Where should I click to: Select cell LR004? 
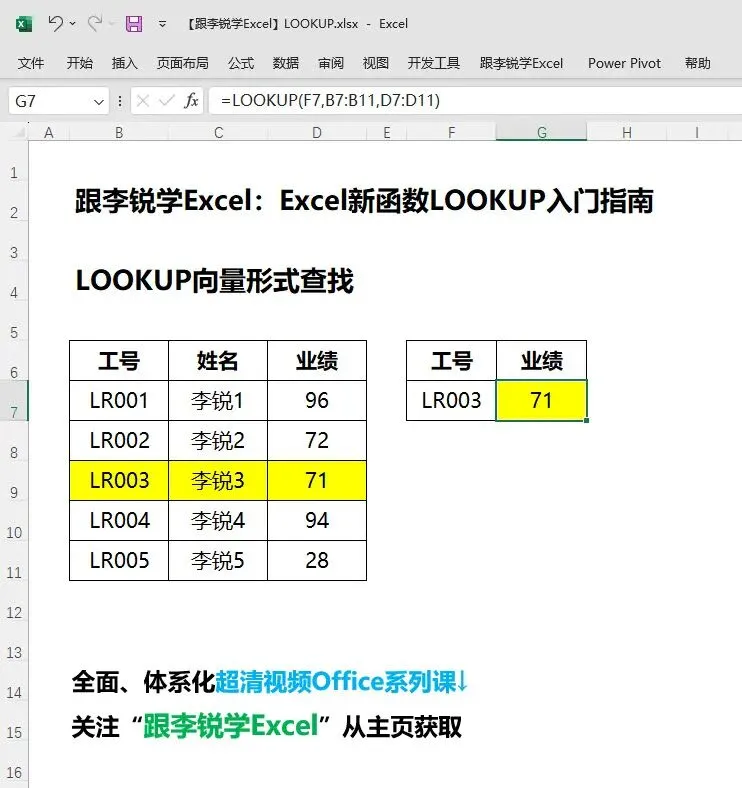tap(119, 520)
